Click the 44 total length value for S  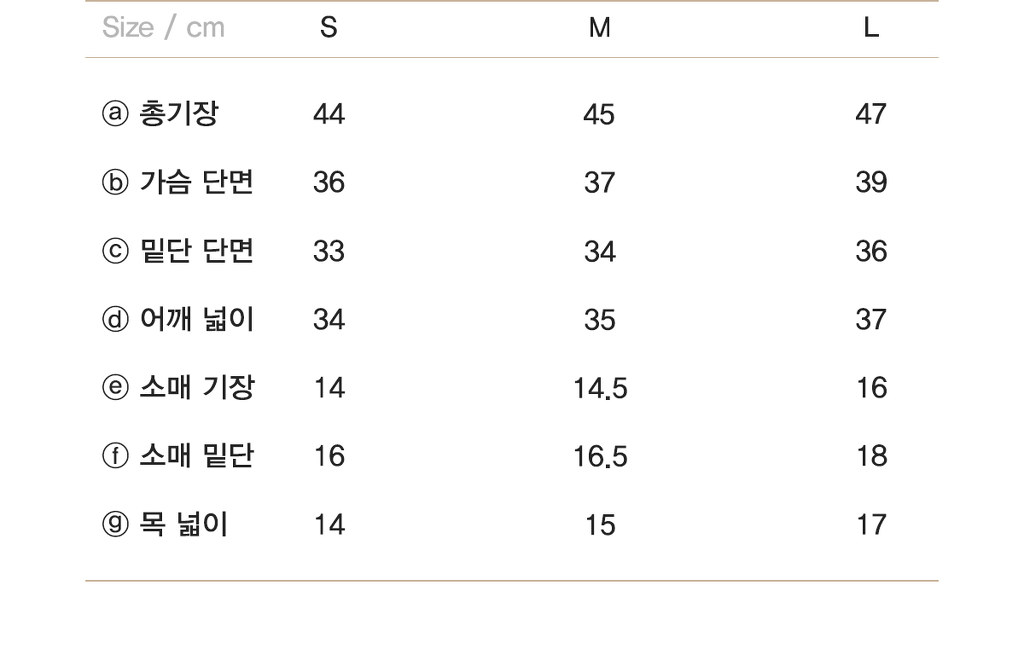click(328, 114)
